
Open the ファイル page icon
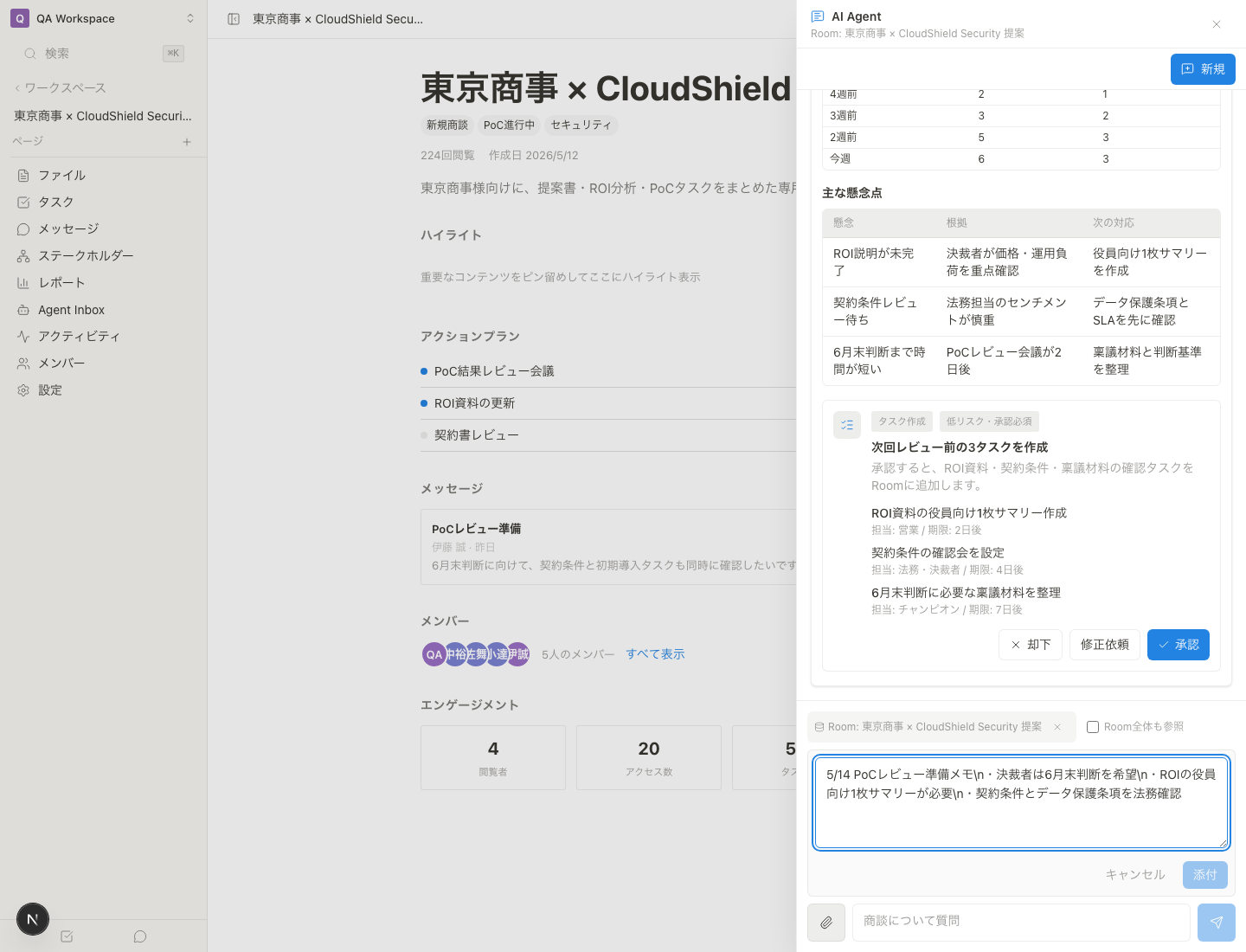[x=23, y=176]
